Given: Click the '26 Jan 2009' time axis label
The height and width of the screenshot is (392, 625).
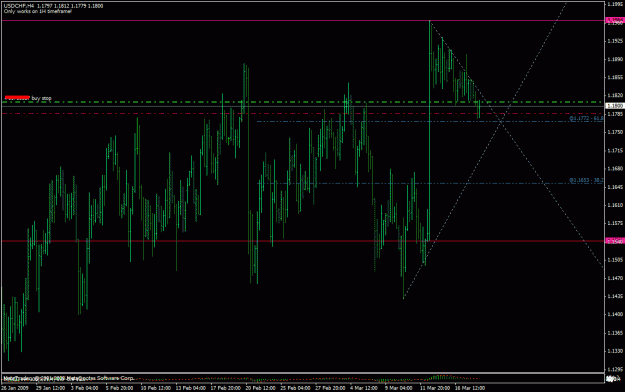Looking at the screenshot, I should point(15,388).
